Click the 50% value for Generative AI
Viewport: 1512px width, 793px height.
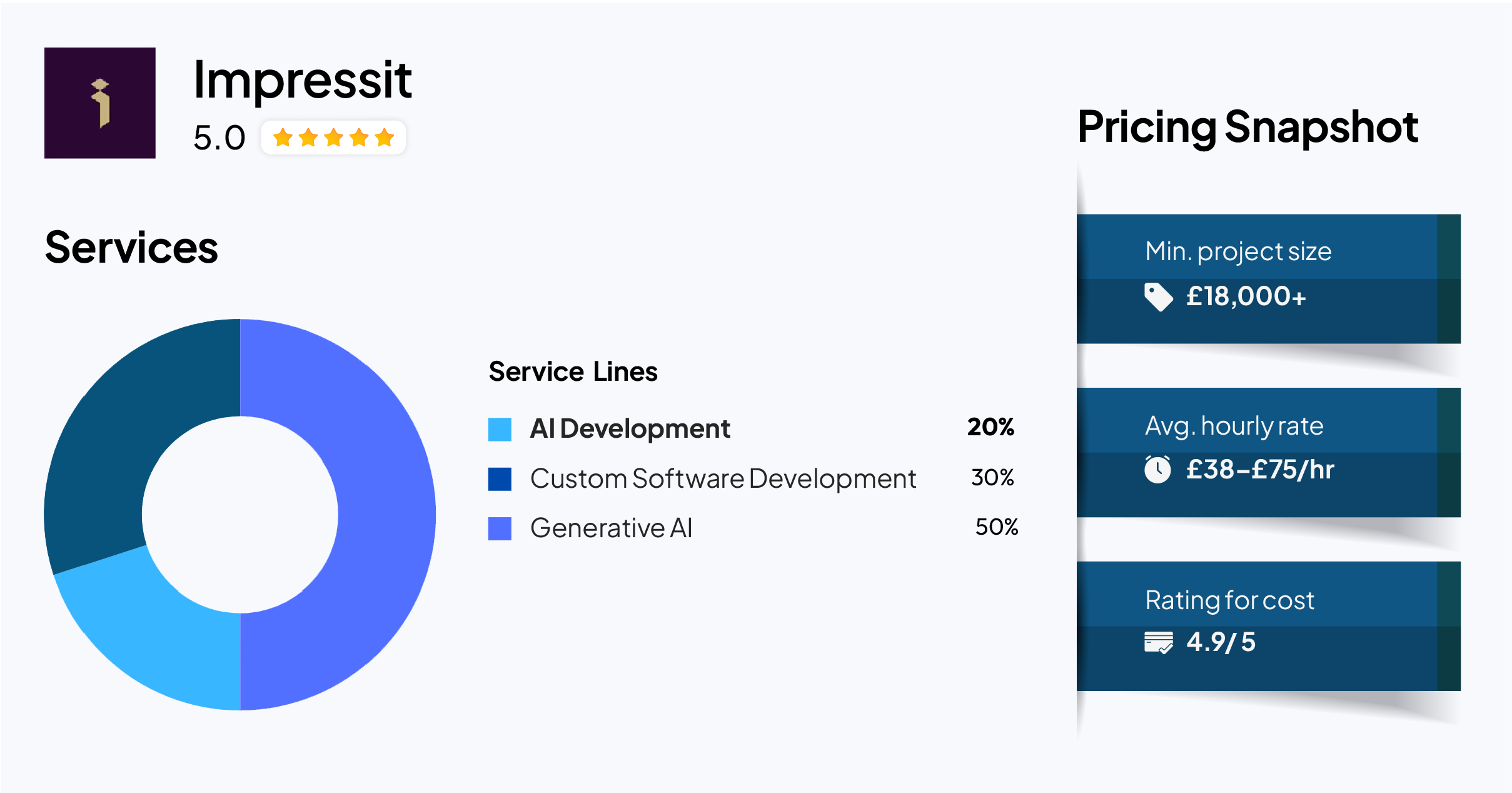(997, 527)
